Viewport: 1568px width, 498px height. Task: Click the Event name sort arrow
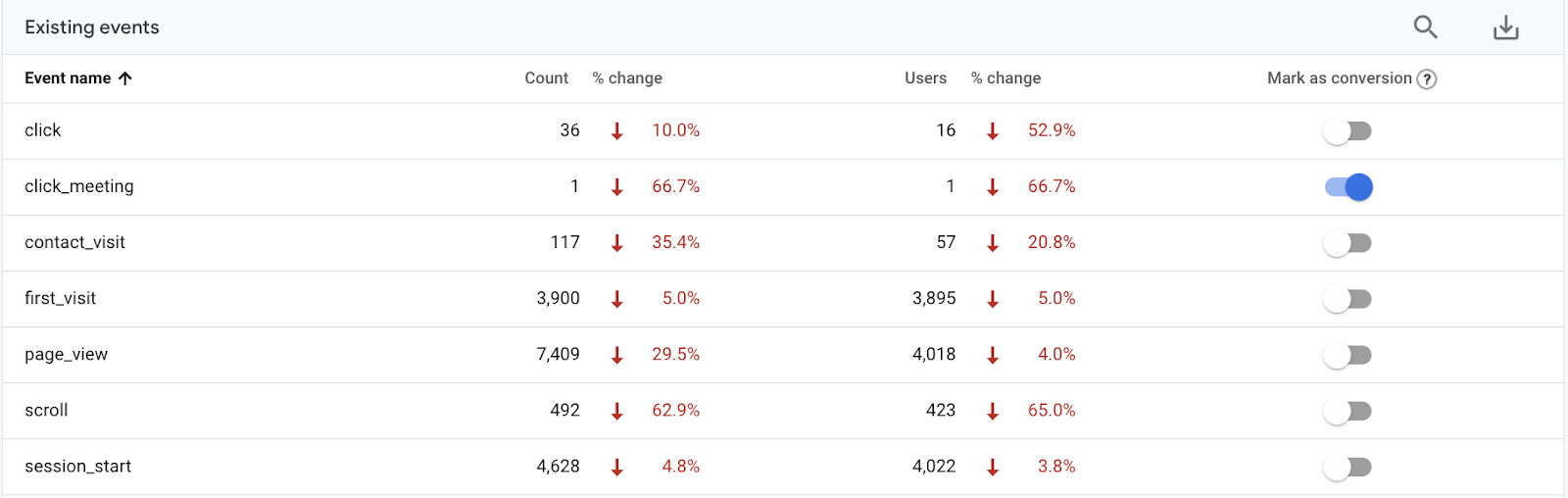(125, 78)
